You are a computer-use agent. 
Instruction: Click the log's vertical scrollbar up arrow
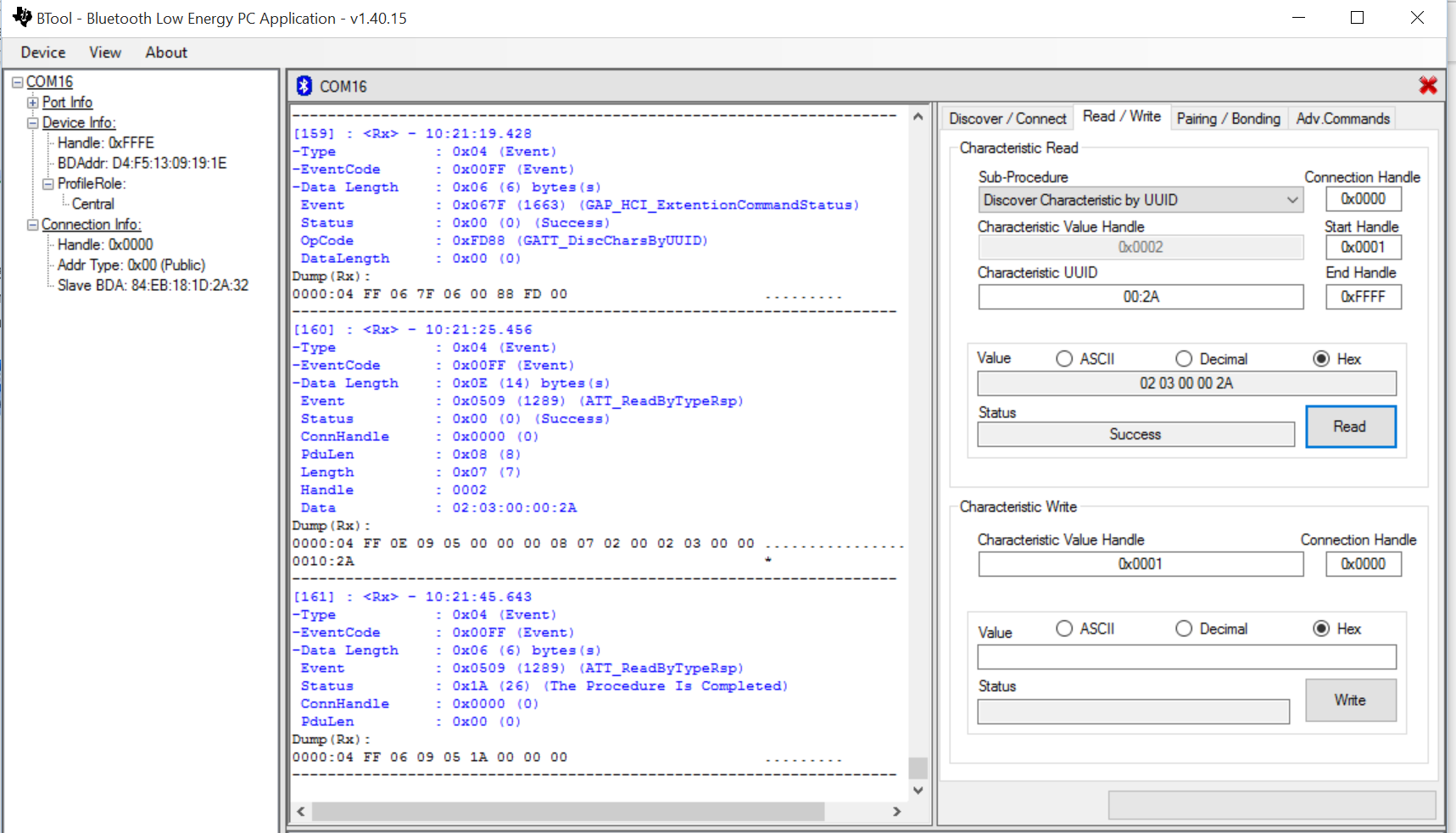point(918,117)
